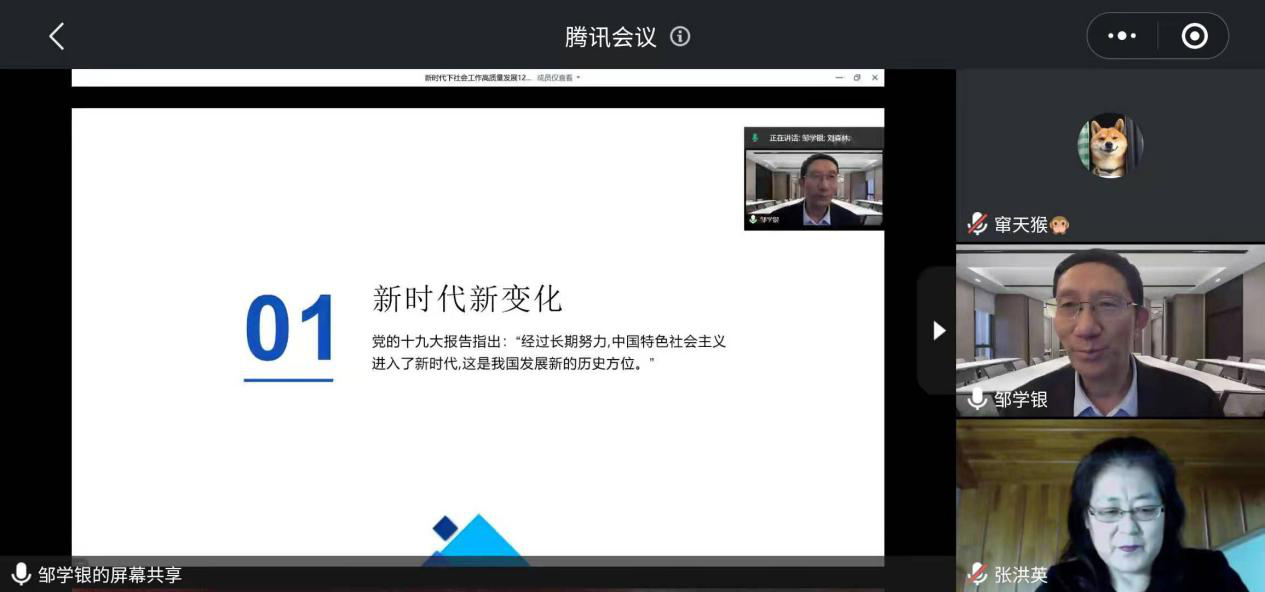The image size is (1265, 592).
Task: Collapse the participant video sidebar with the arrow
Action: click(x=938, y=330)
